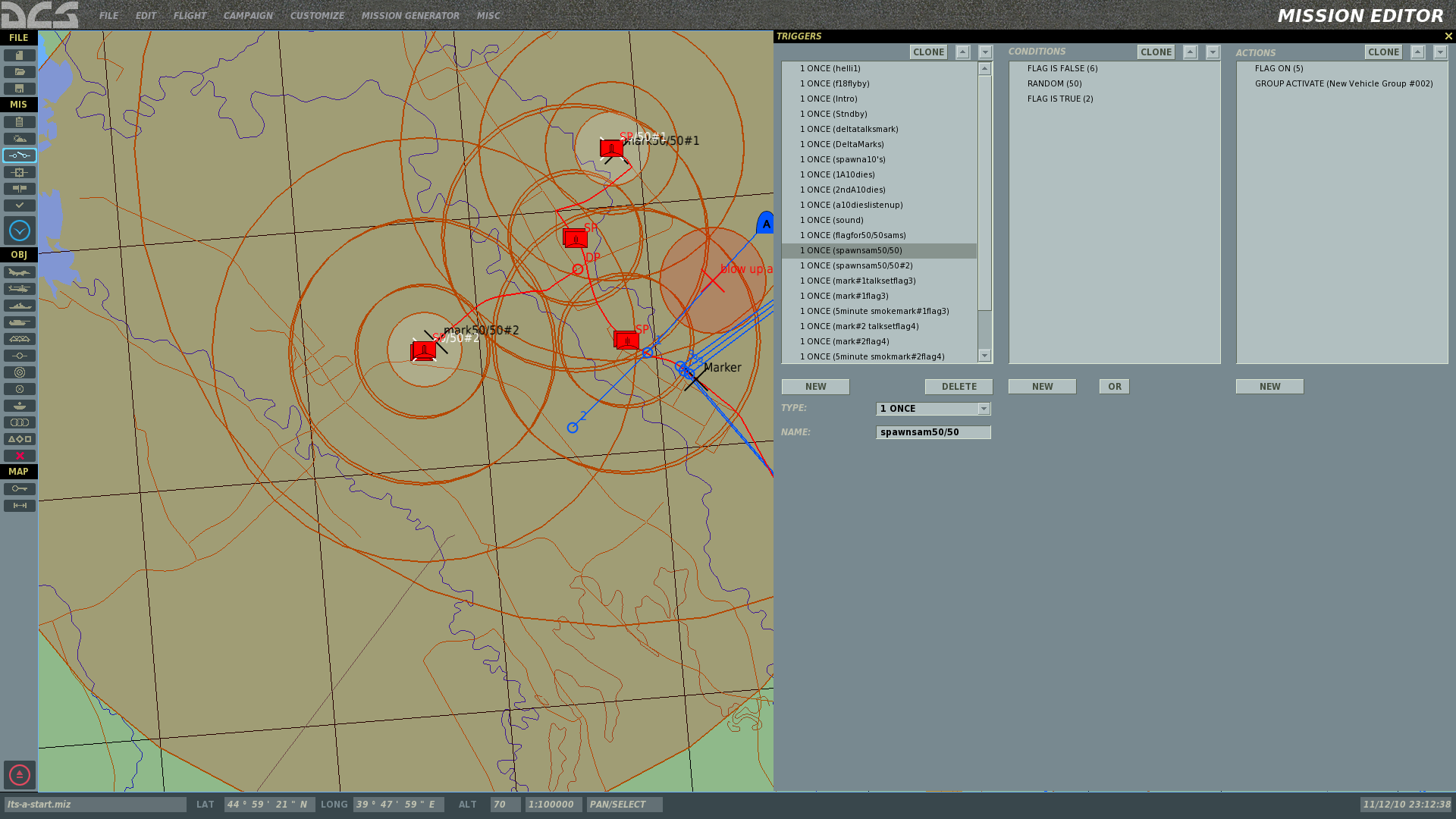The image size is (1456, 819).
Task: Insert an OR condition
Action: tap(1115, 387)
